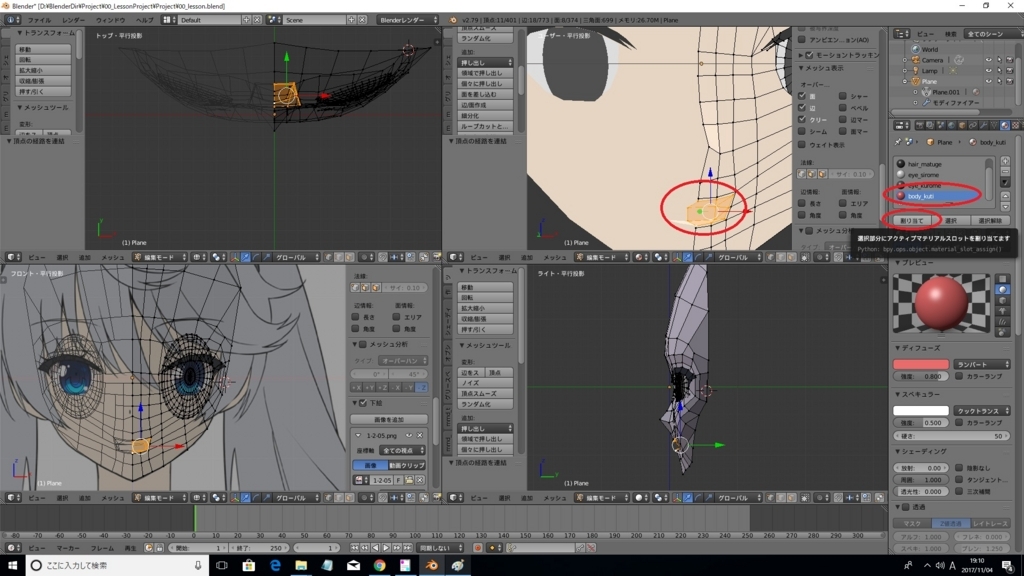Open the ヘルプ menu
Viewport: 1024px width, 576px height.
tap(144, 20)
